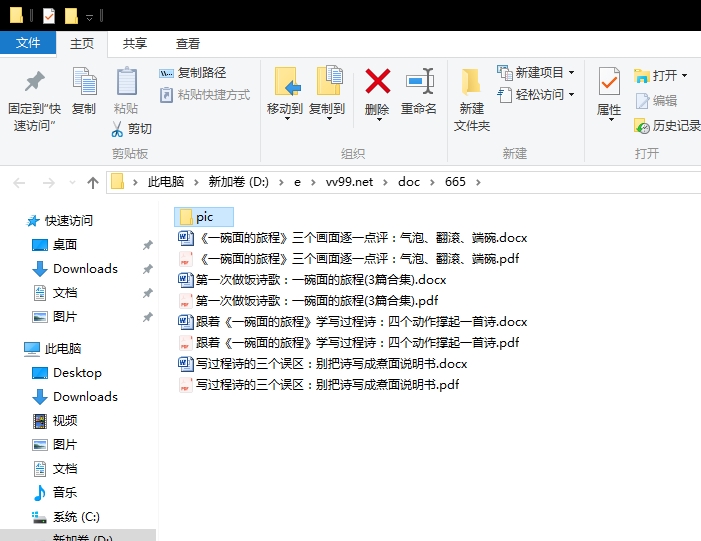Switch to the View tab
This screenshot has height=541, width=701.
coord(187,44)
